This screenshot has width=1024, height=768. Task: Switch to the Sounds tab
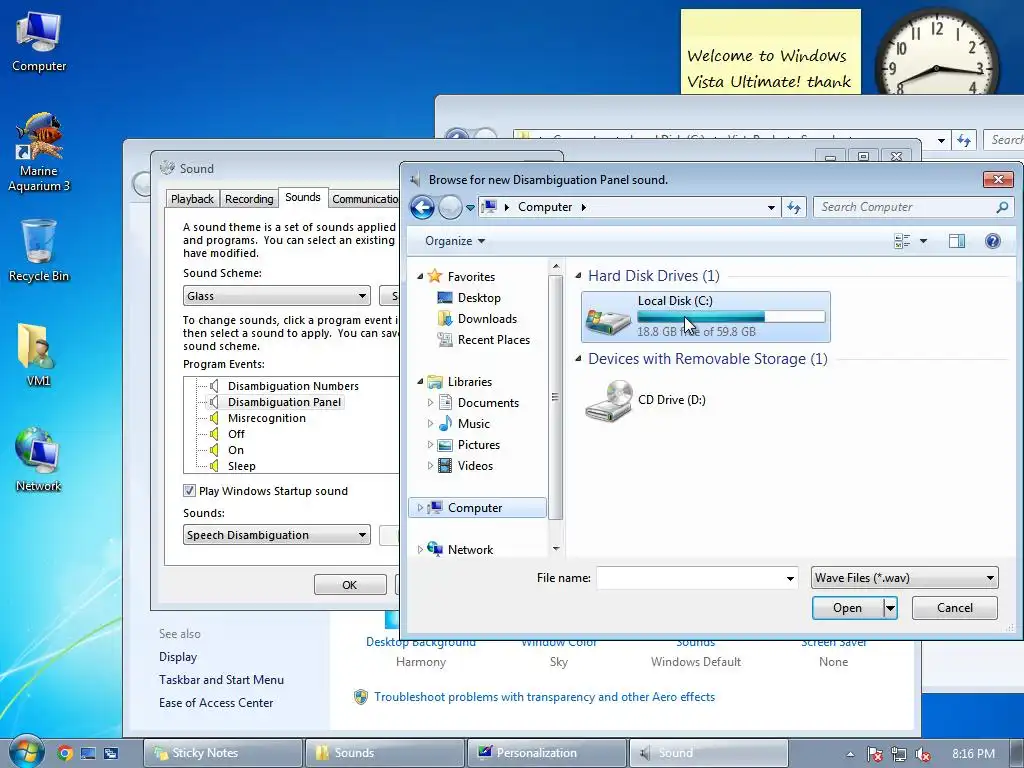(302, 197)
